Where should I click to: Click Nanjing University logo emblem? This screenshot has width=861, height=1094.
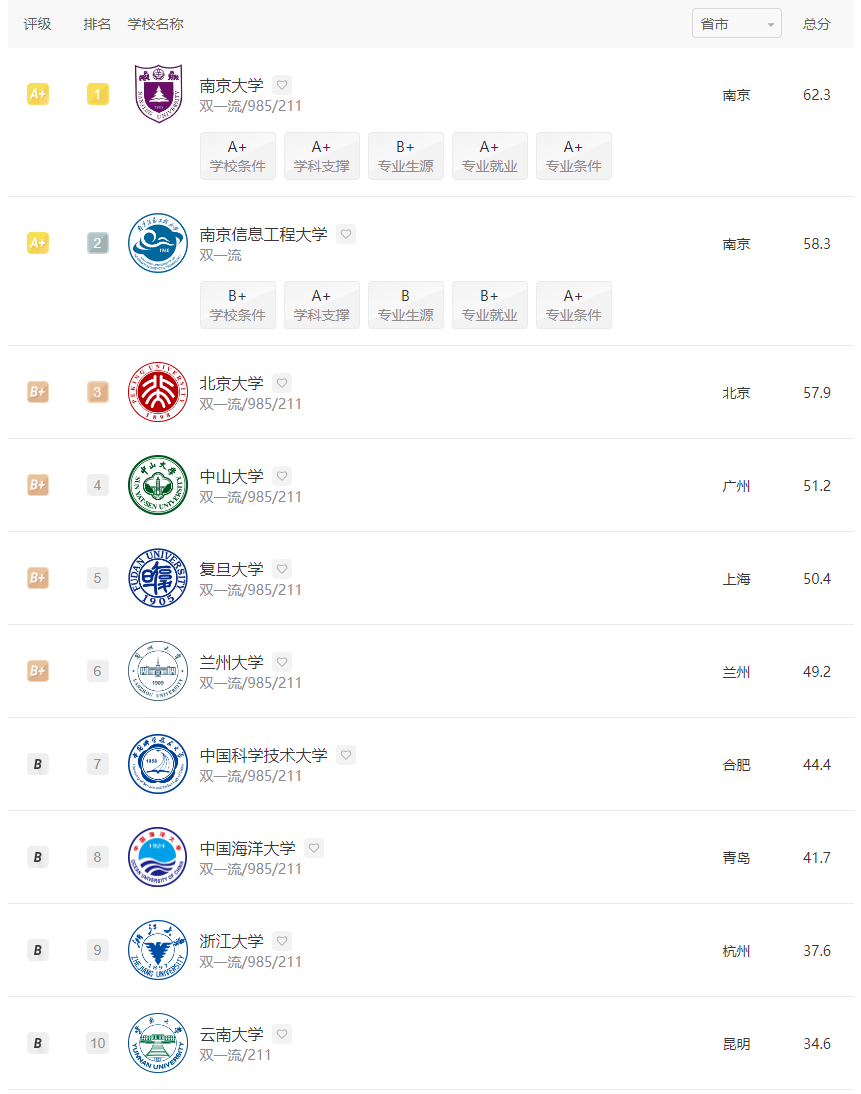tap(158, 94)
